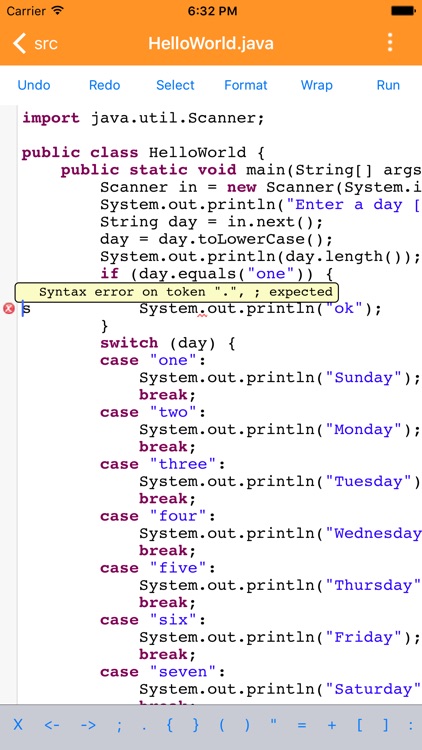Image resolution: width=422 pixels, height=750 pixels.
Task: Click the "Monday" string literal
Action: click(x=363, y=430)
